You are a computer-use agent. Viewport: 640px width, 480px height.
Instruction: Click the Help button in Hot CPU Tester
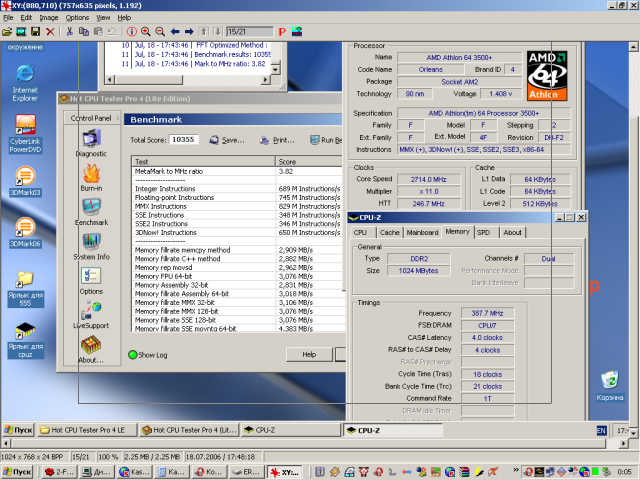(309, 354)
